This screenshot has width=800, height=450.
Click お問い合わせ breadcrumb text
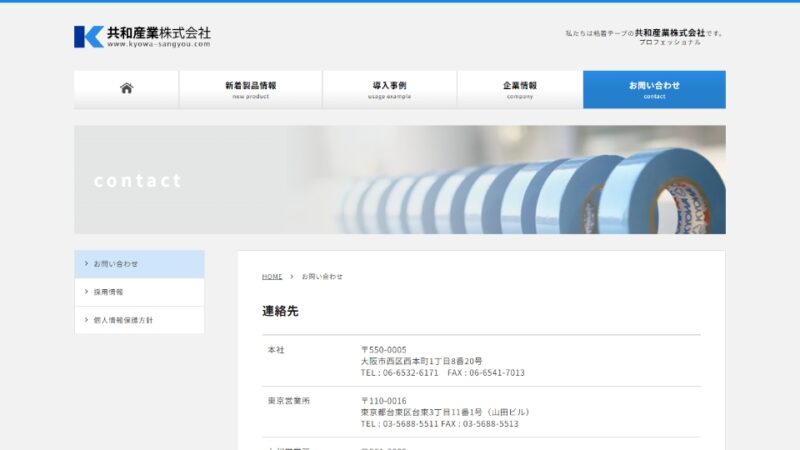[x=322, y=277]
